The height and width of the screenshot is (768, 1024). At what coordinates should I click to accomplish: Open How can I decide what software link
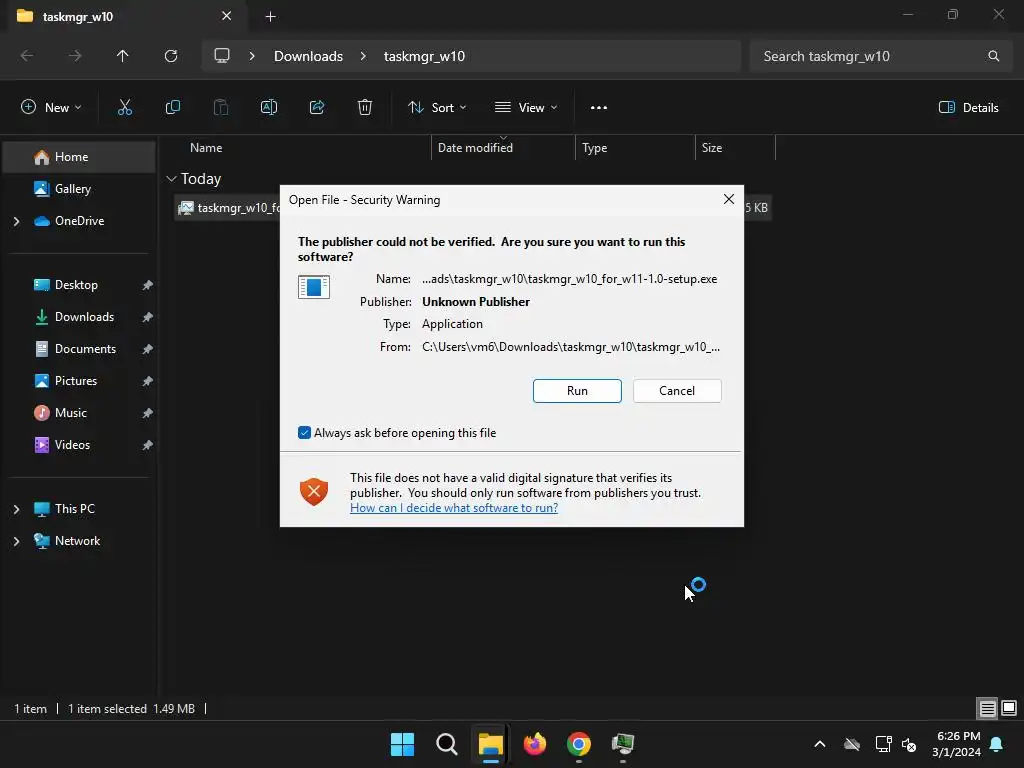pos(454,508)
